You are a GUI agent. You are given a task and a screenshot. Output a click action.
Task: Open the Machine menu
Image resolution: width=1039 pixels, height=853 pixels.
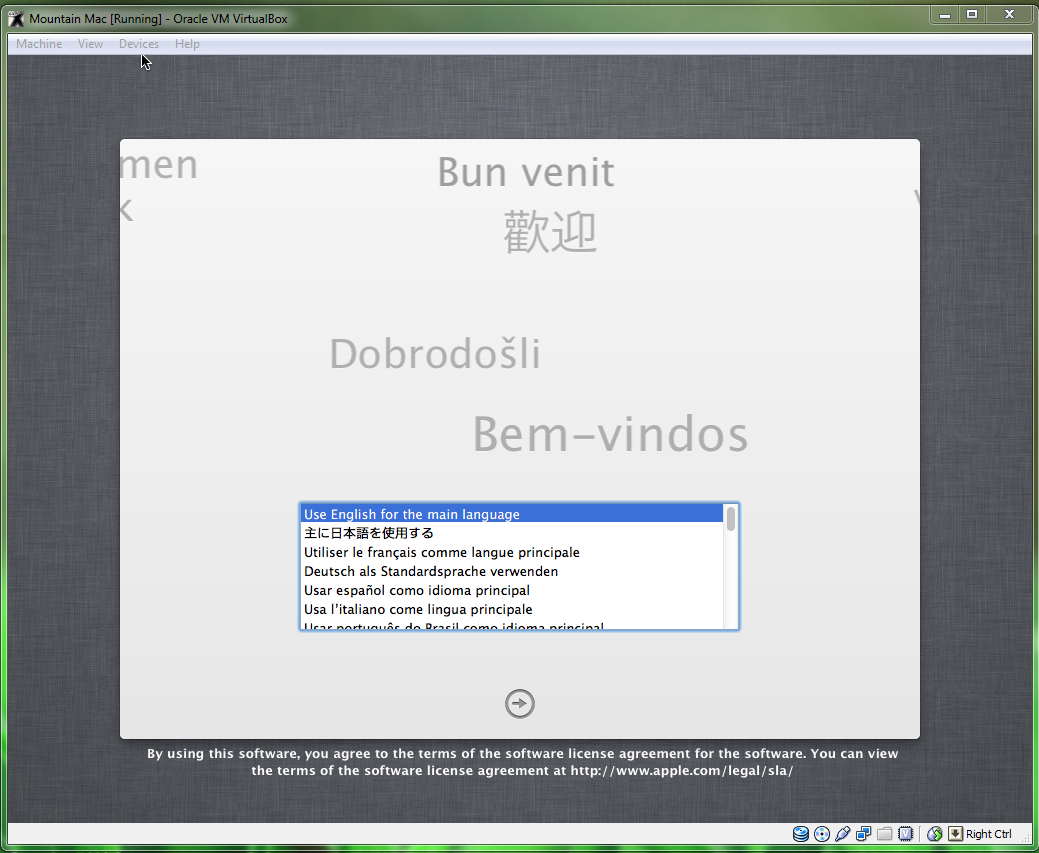[x=39, y=44]
